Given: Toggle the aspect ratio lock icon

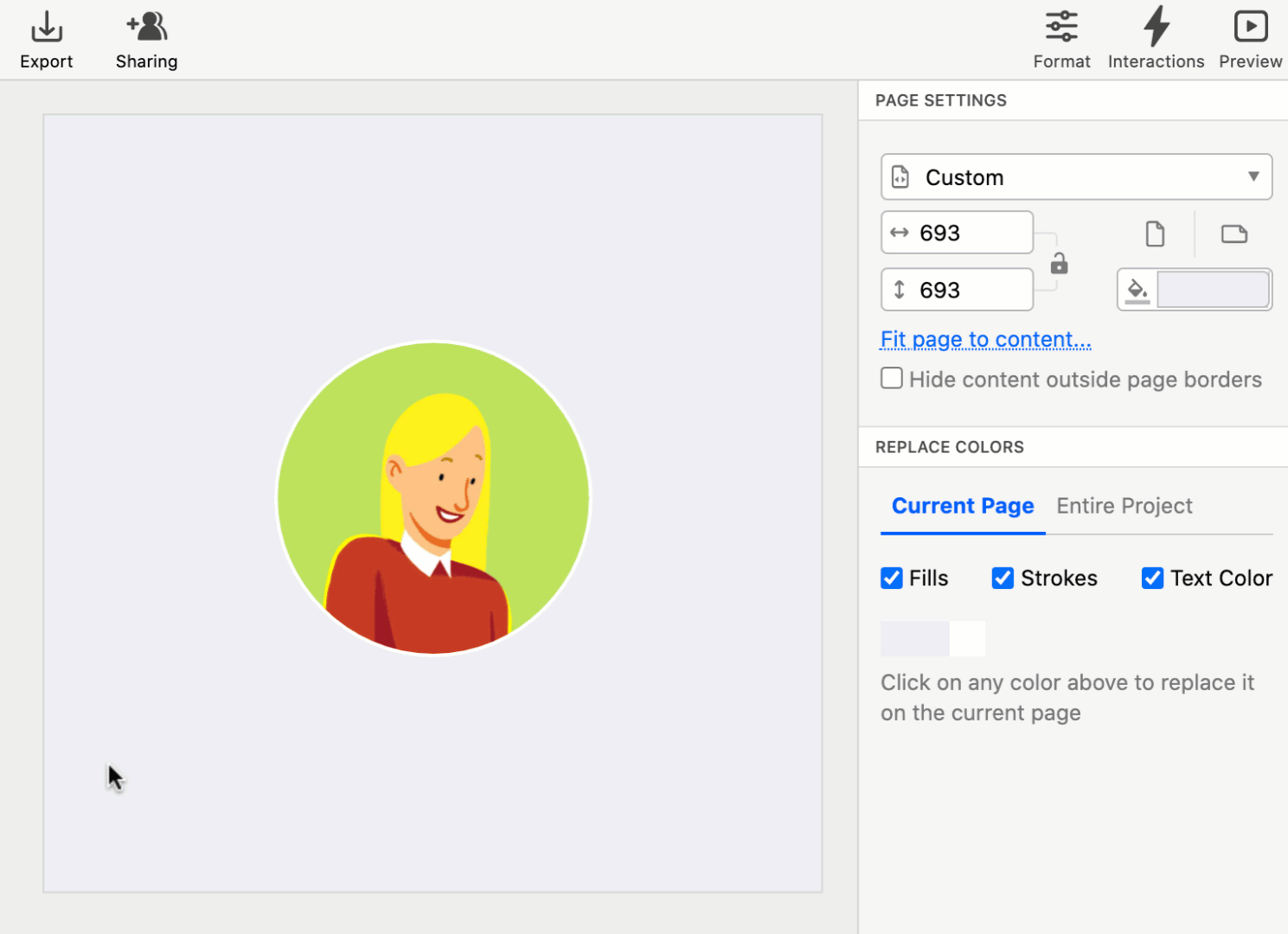Looking at the screenshot, I should pos(1059,263).
